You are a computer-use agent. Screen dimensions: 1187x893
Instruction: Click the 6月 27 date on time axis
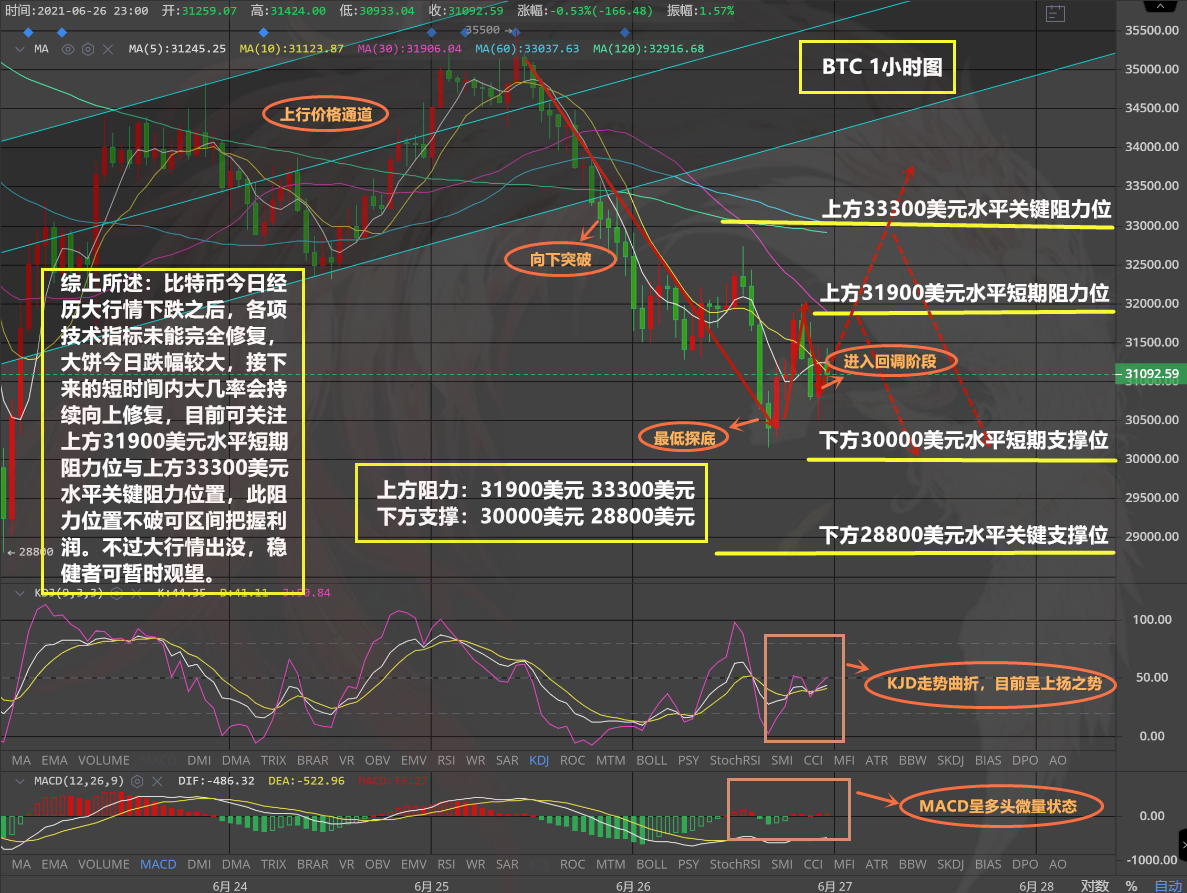click(x=834, y=886)
